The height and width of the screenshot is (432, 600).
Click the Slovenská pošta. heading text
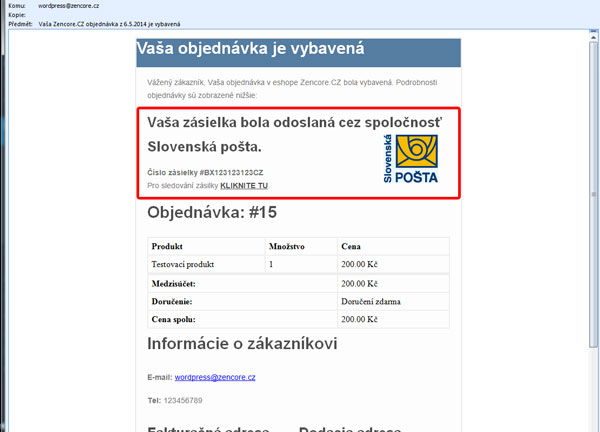coord(204,147)
